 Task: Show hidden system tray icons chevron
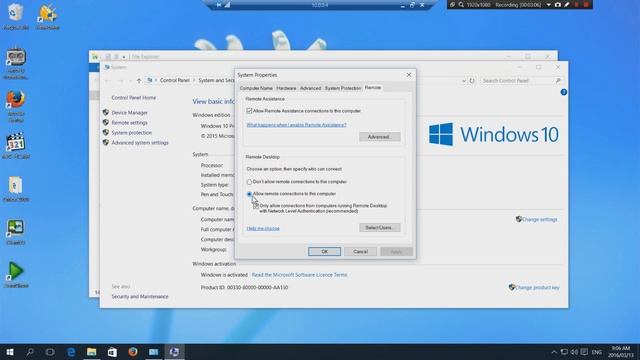click(554, 352)
